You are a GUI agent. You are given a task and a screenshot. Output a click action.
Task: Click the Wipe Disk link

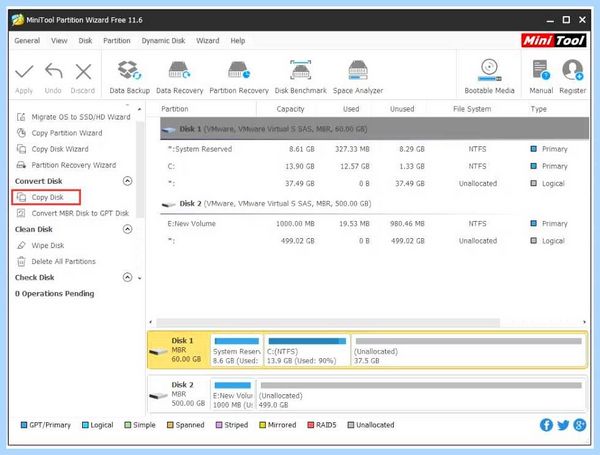point(48,245)
